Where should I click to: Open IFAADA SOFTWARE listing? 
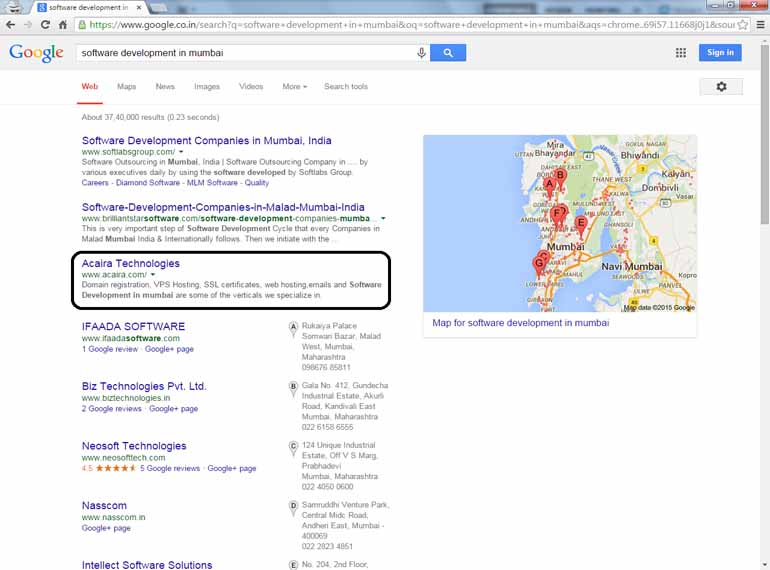tap(133, 326)
